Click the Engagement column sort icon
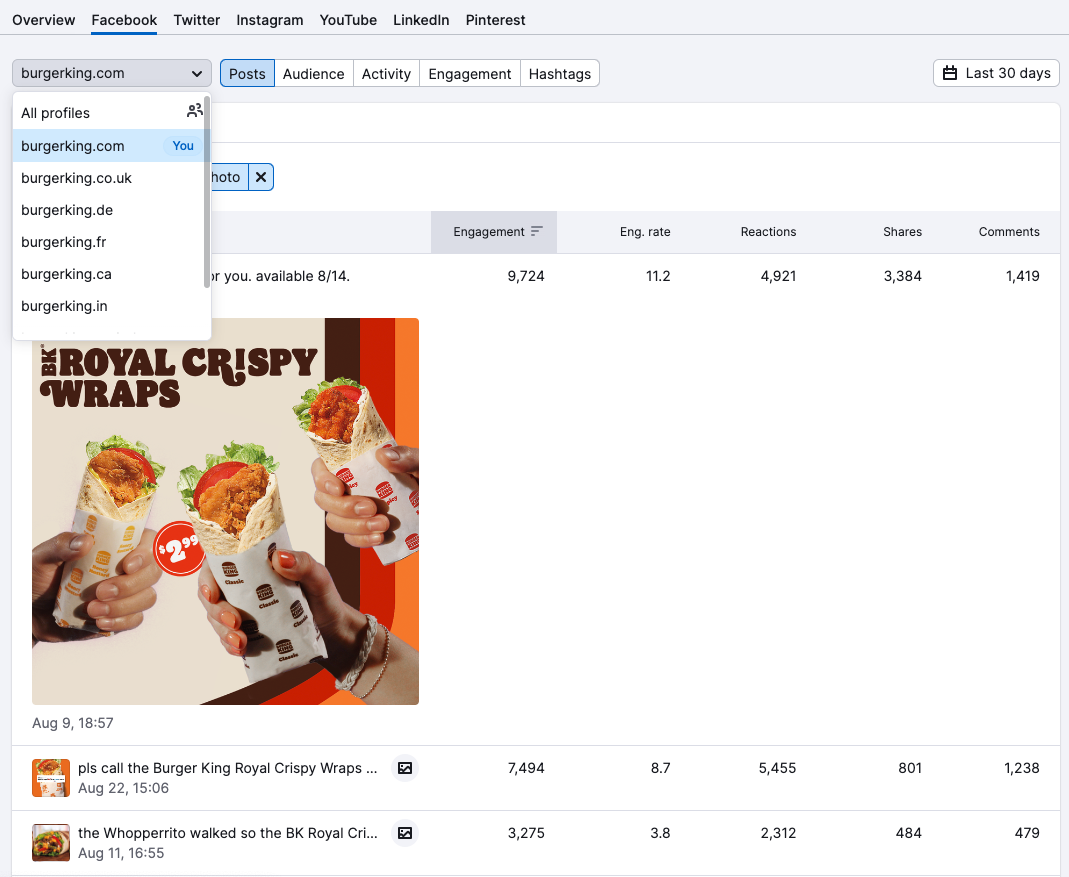This screenshot has height=877, width=1069. coord(537,232)
